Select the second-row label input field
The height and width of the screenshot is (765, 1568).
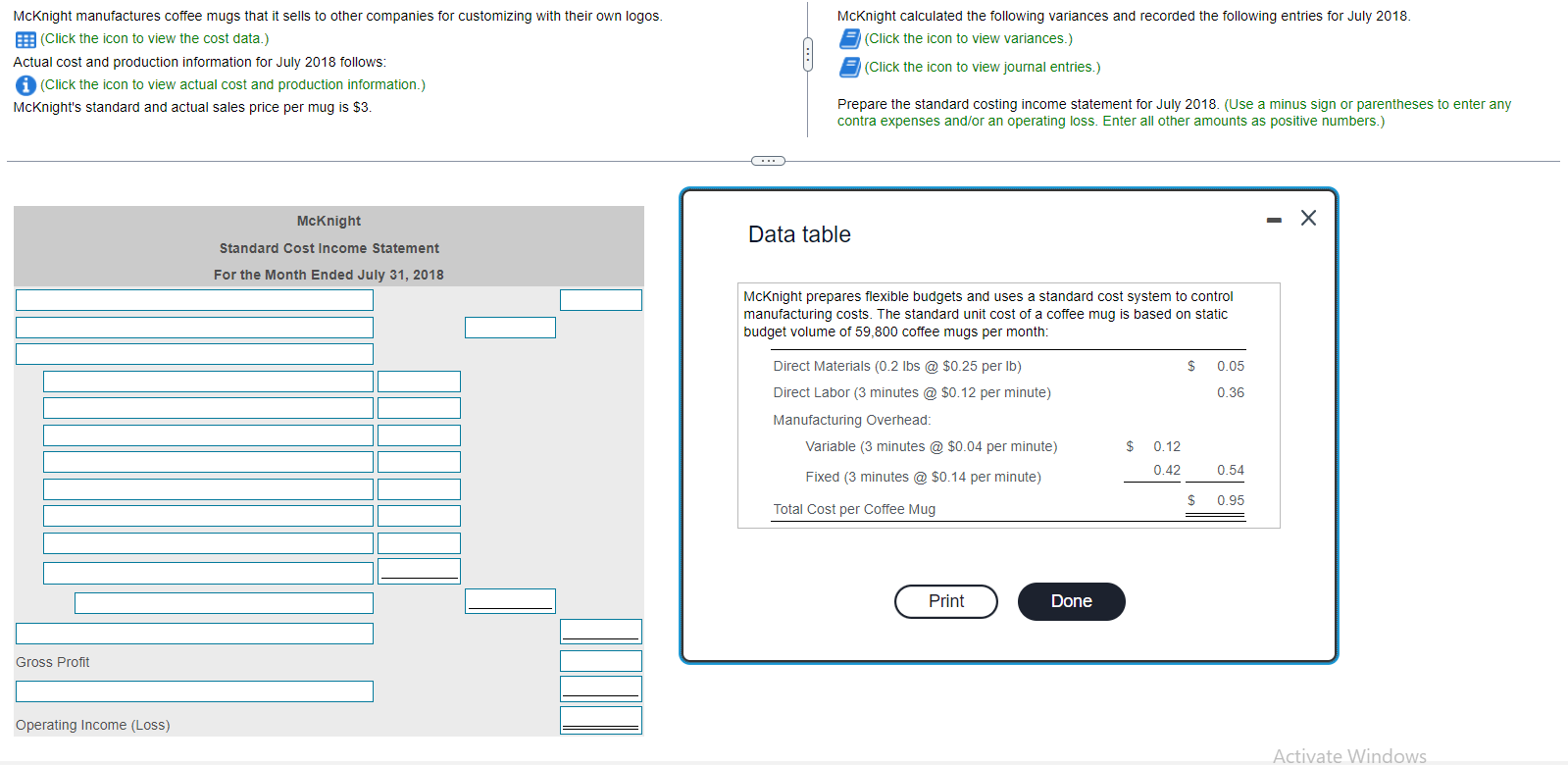tap(194, 328)
